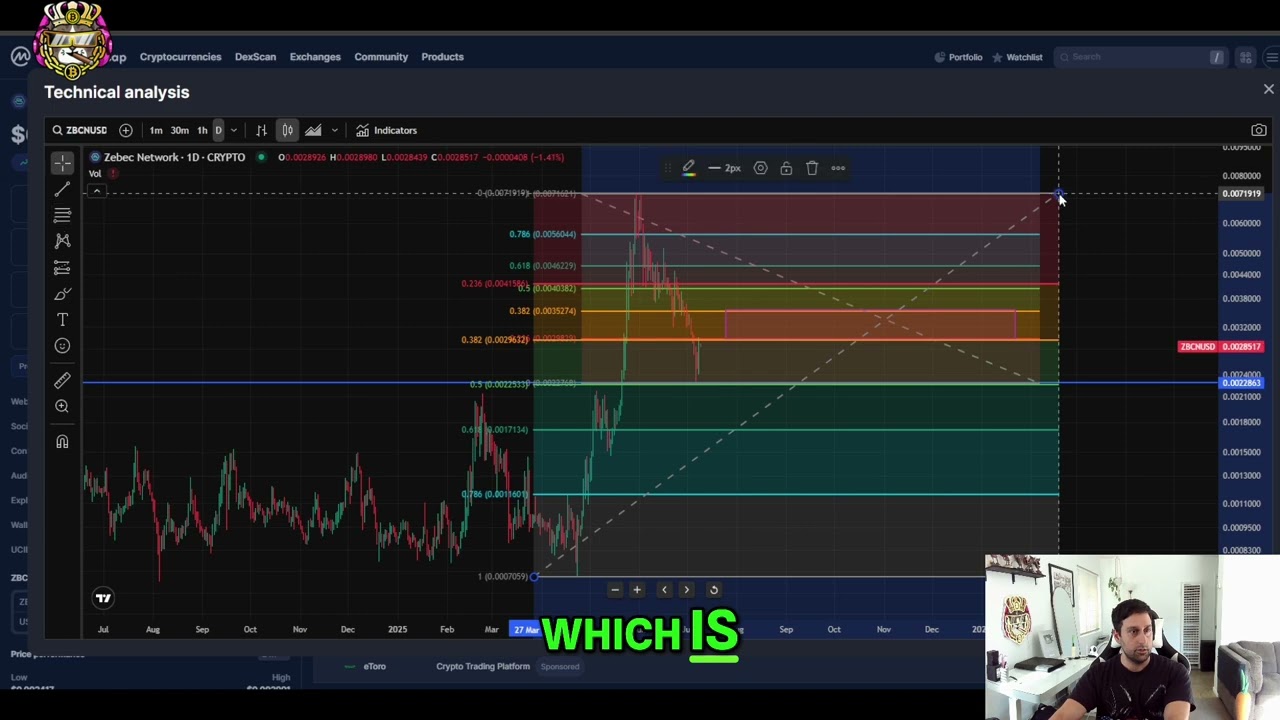Select the trend line drawing tool
Viewport: 1280px width, 720px height.
click(x=62, y=189)
